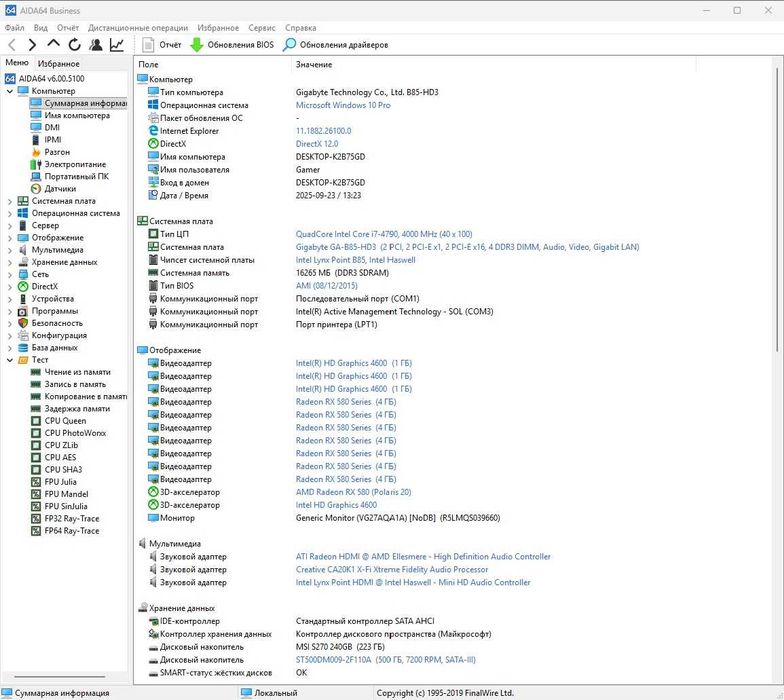Open the DirectX 12.0 link
Viewport: 784px width, 700px height.
pyautogui.click(x=316, y=144)
